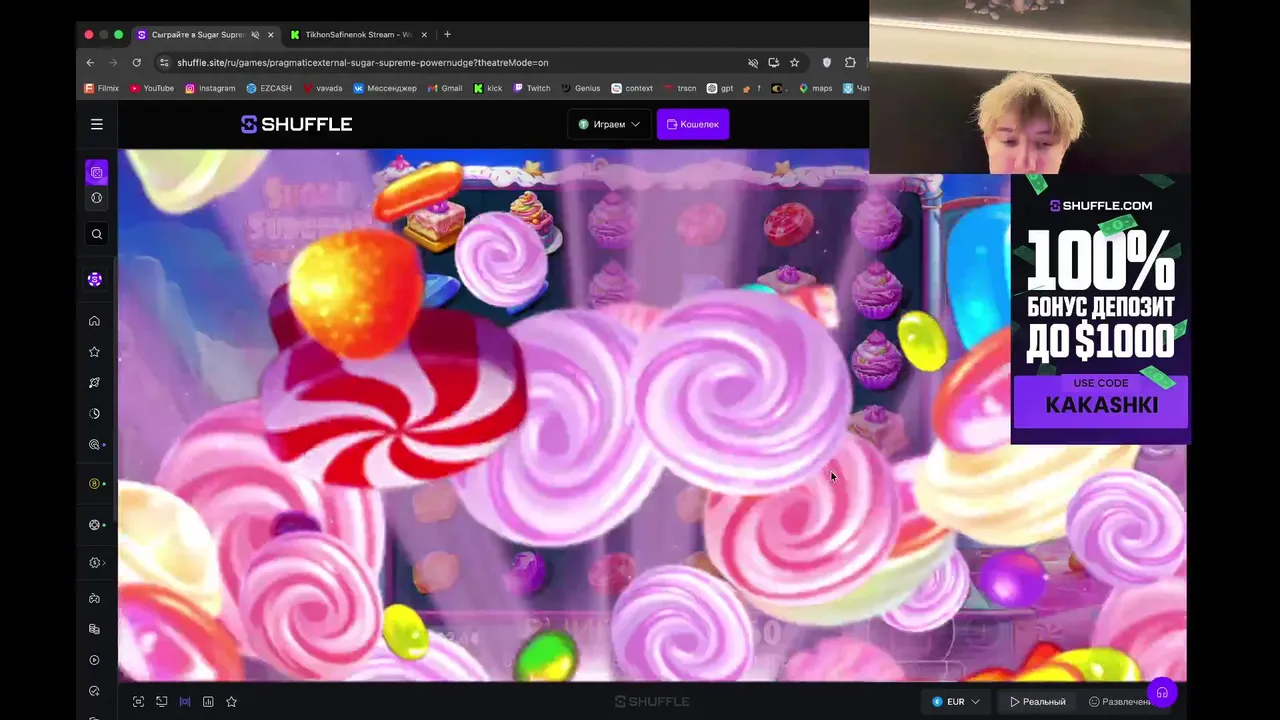
Task: Click the purple poker chip sidebar icon
Action: click(x=95, y=279)
